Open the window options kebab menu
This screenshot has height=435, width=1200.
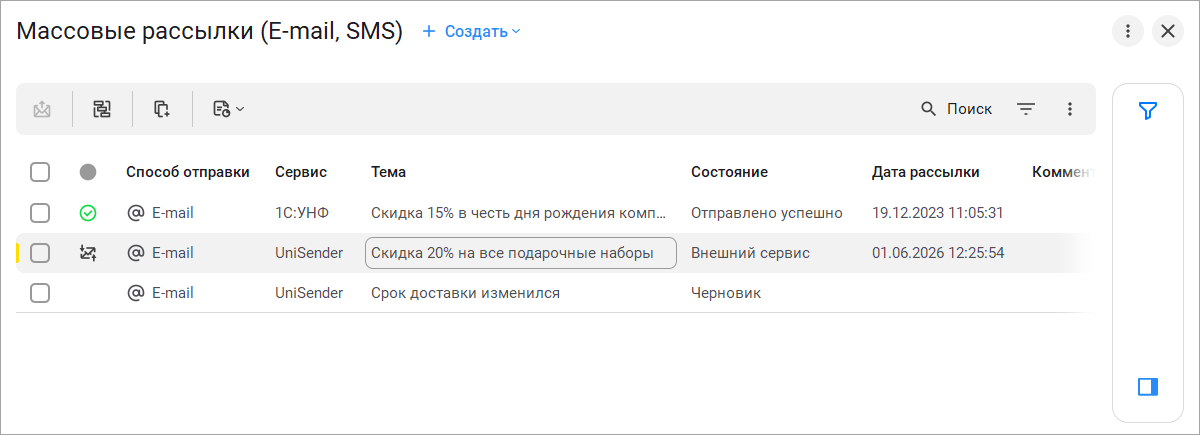[x=1128, y=31]
